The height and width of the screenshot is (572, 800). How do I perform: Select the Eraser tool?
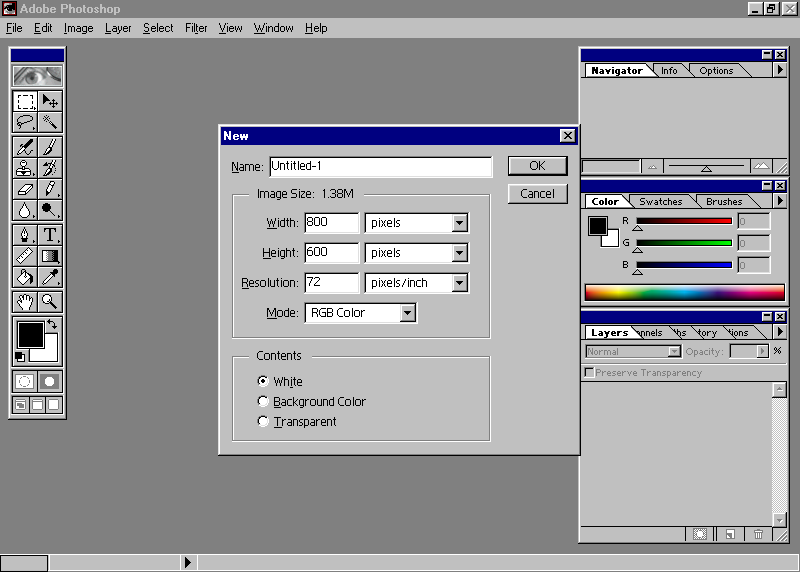pos(24,189)
